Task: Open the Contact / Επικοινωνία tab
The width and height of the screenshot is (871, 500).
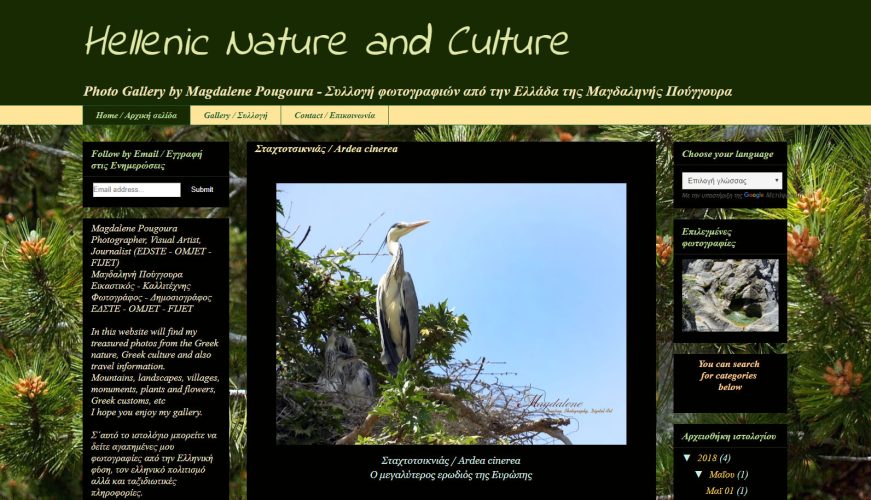Action: click(x=334, y=116)
